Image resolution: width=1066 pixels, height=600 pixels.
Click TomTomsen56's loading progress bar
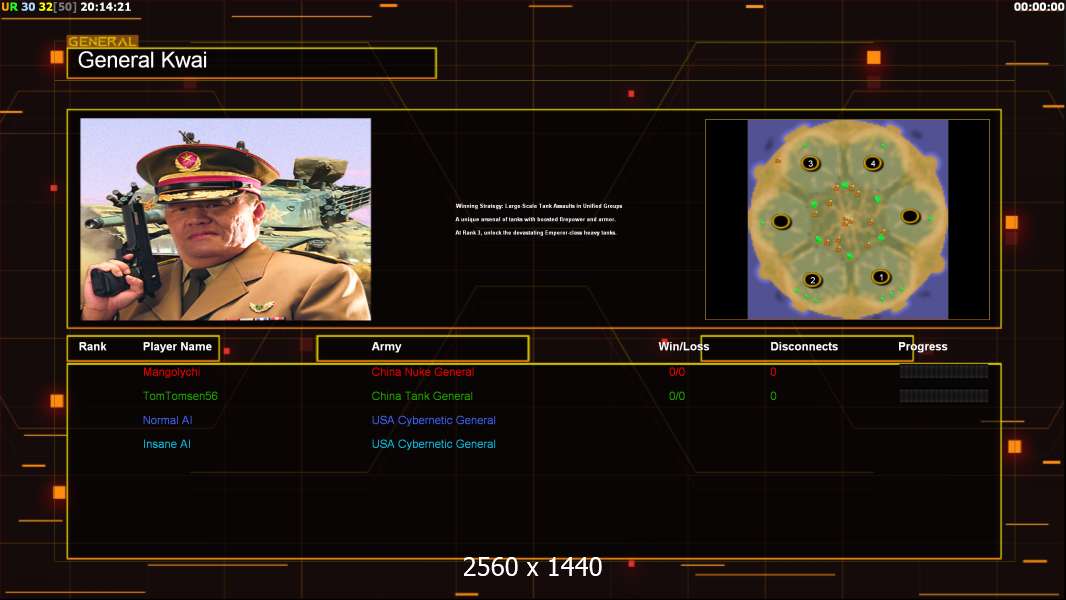[x=943, y=396]
